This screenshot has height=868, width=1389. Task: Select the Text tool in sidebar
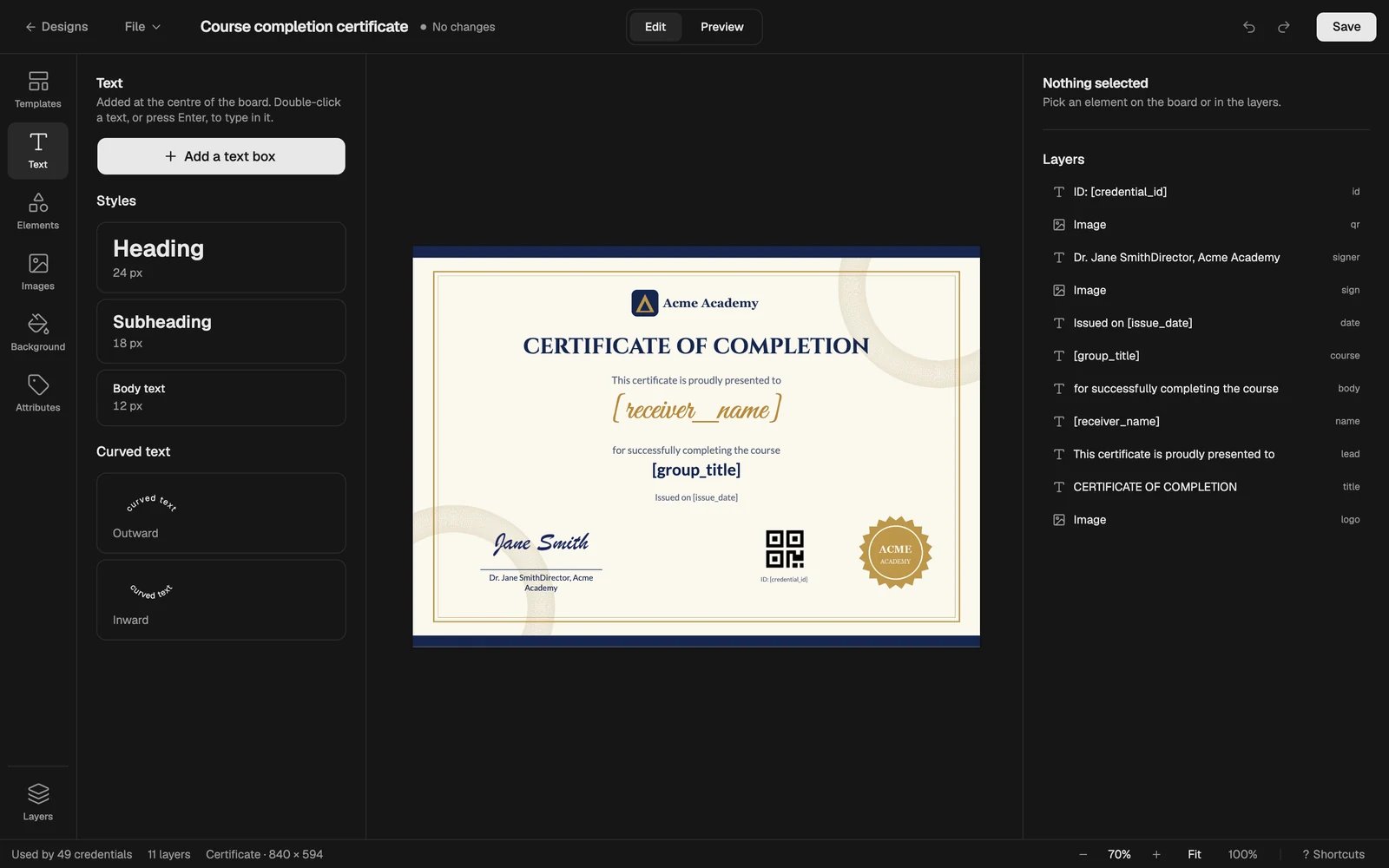point(38,151)
